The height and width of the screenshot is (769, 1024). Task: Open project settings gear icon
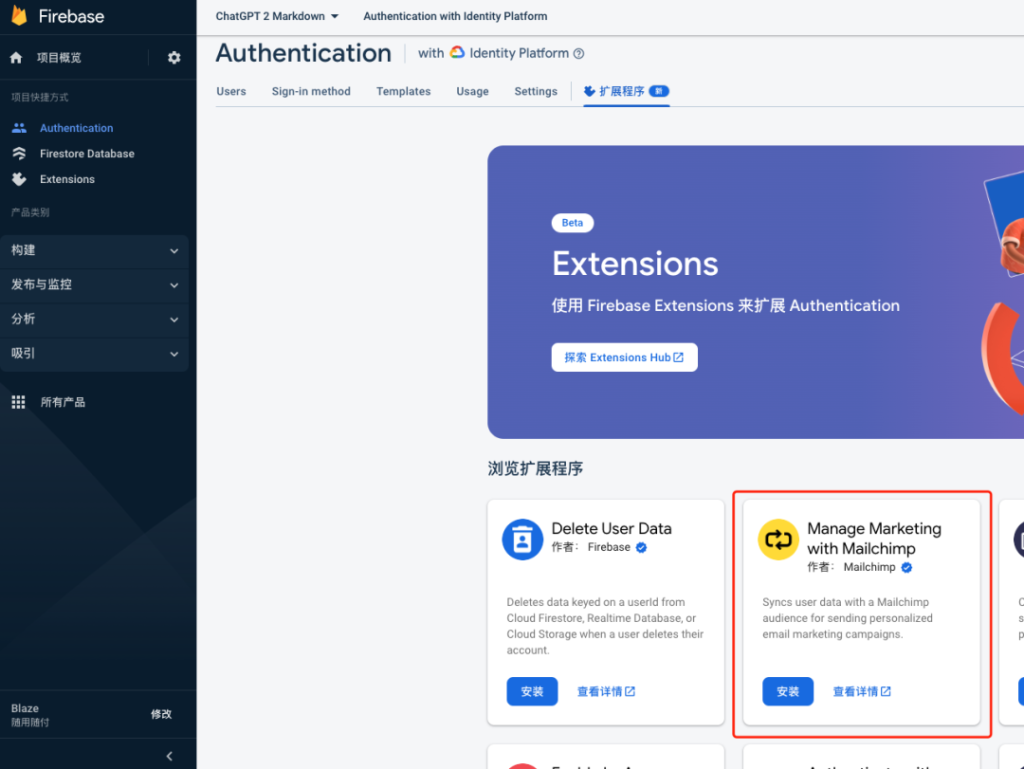click(174, 57)
